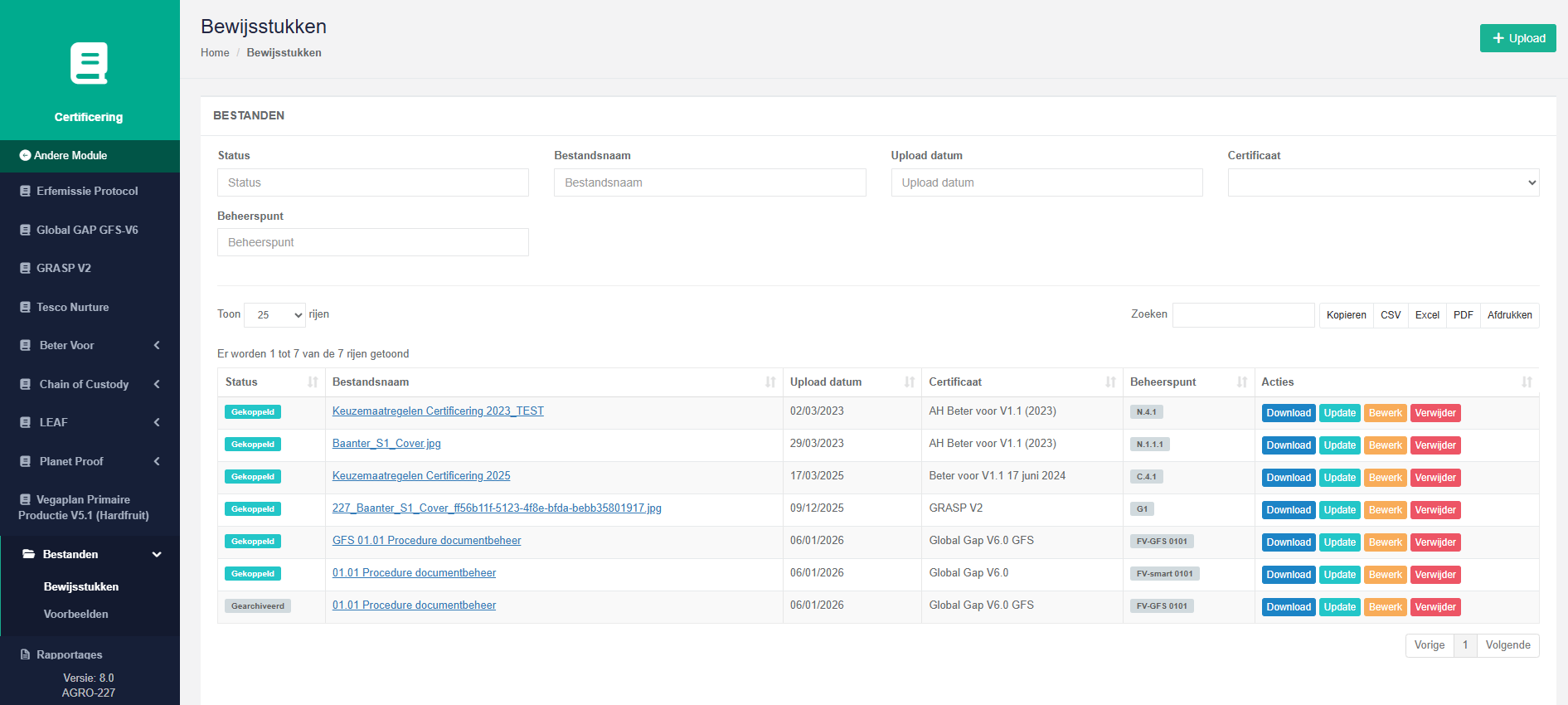
Task: Sort table by Bestandsnaam column arrows
Action: coord(770,382)
